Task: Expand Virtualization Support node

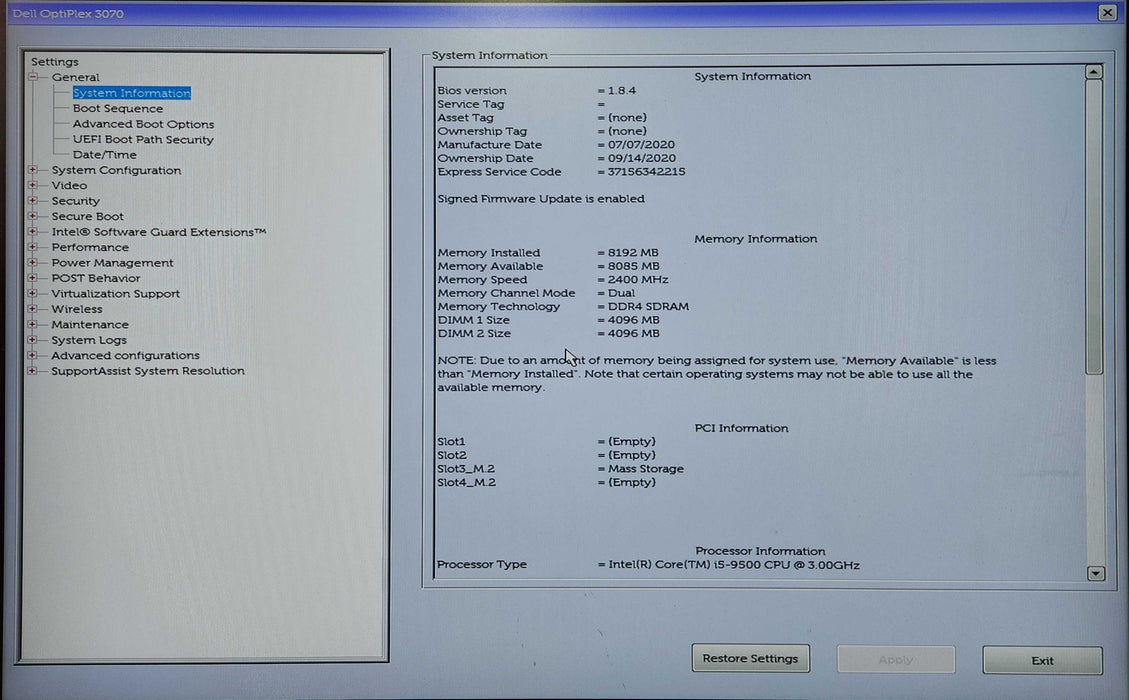Action: (32, 293)
